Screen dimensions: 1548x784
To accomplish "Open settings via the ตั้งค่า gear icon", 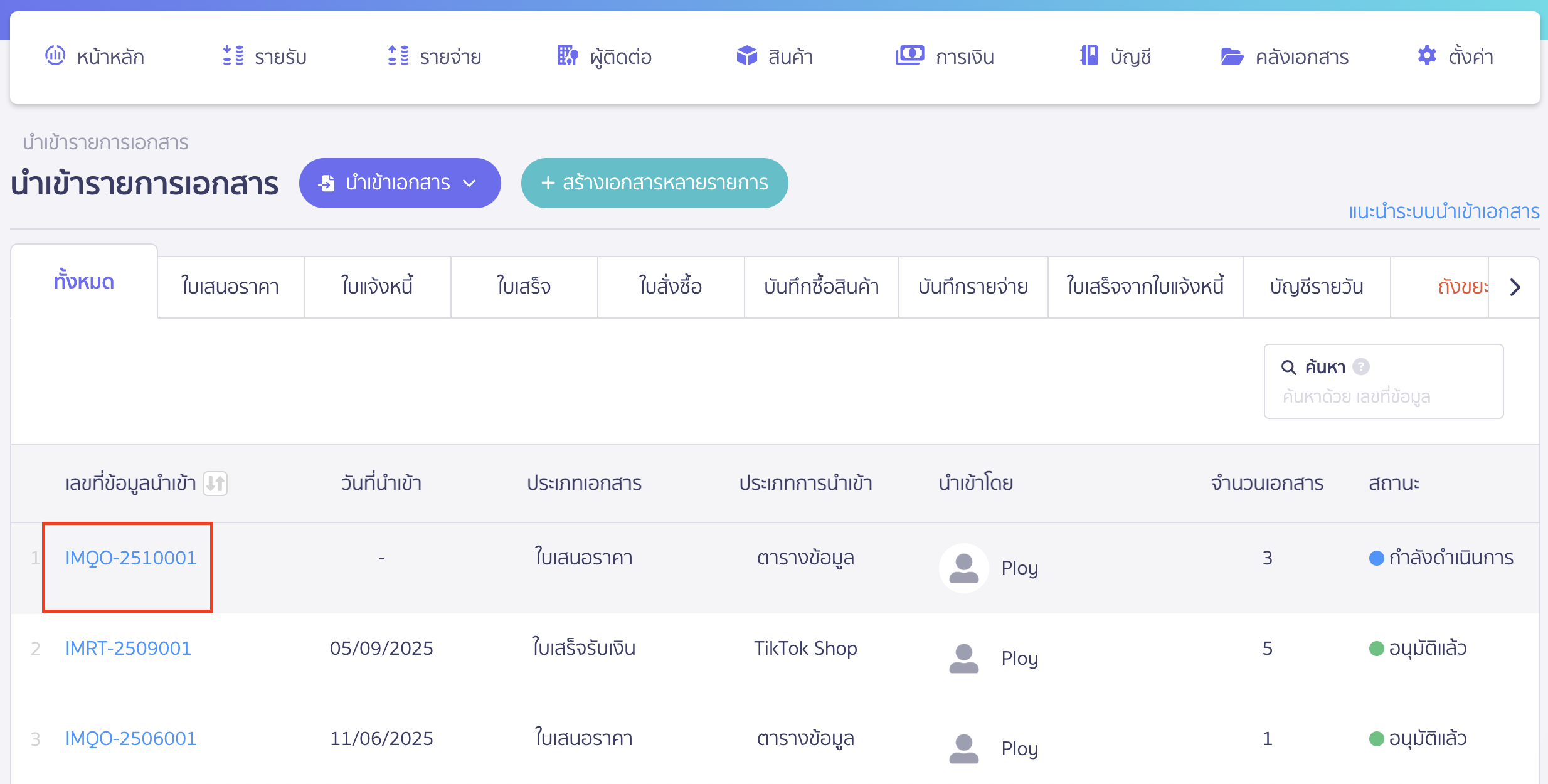I will (1426, 56).
